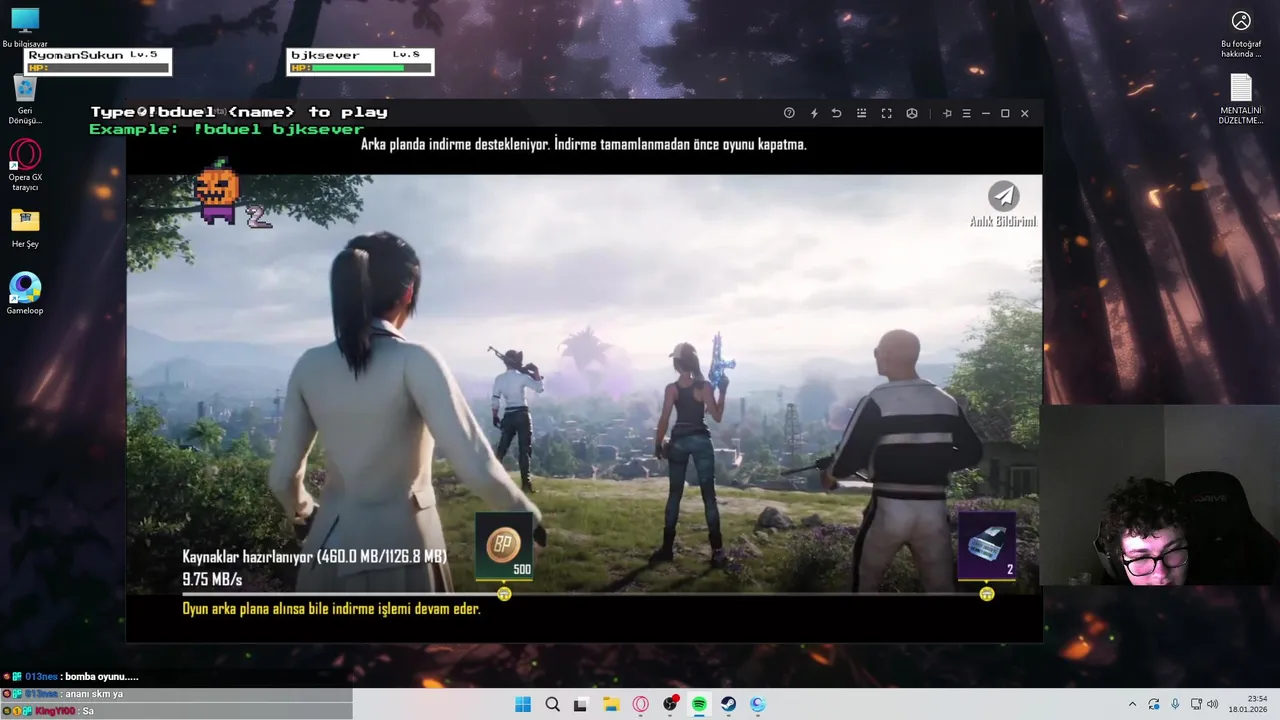
Task: Click RyomanSukun's HP bar
Action: click(x=97, y=68)
